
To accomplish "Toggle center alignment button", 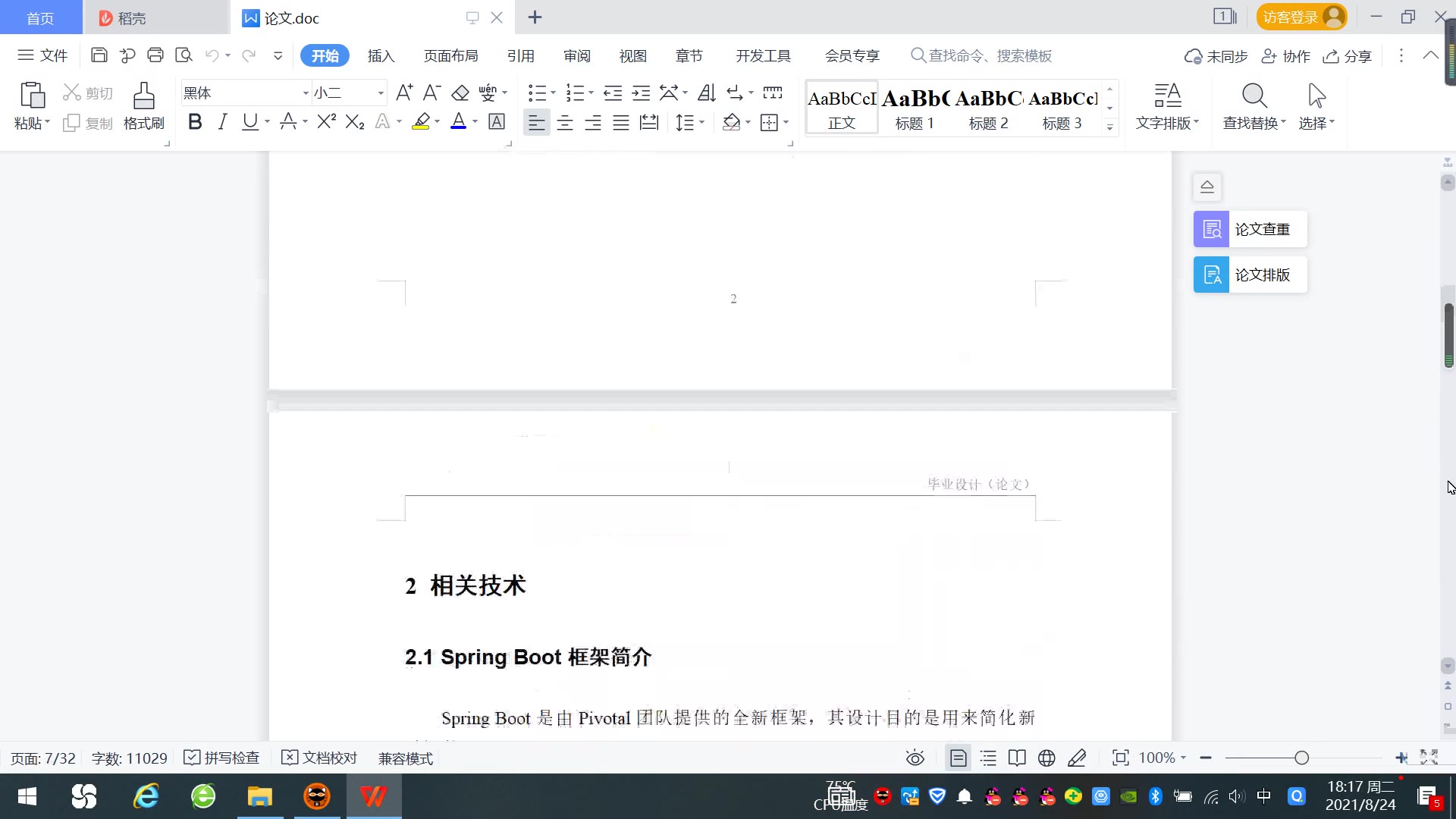I will pos(565,122).
